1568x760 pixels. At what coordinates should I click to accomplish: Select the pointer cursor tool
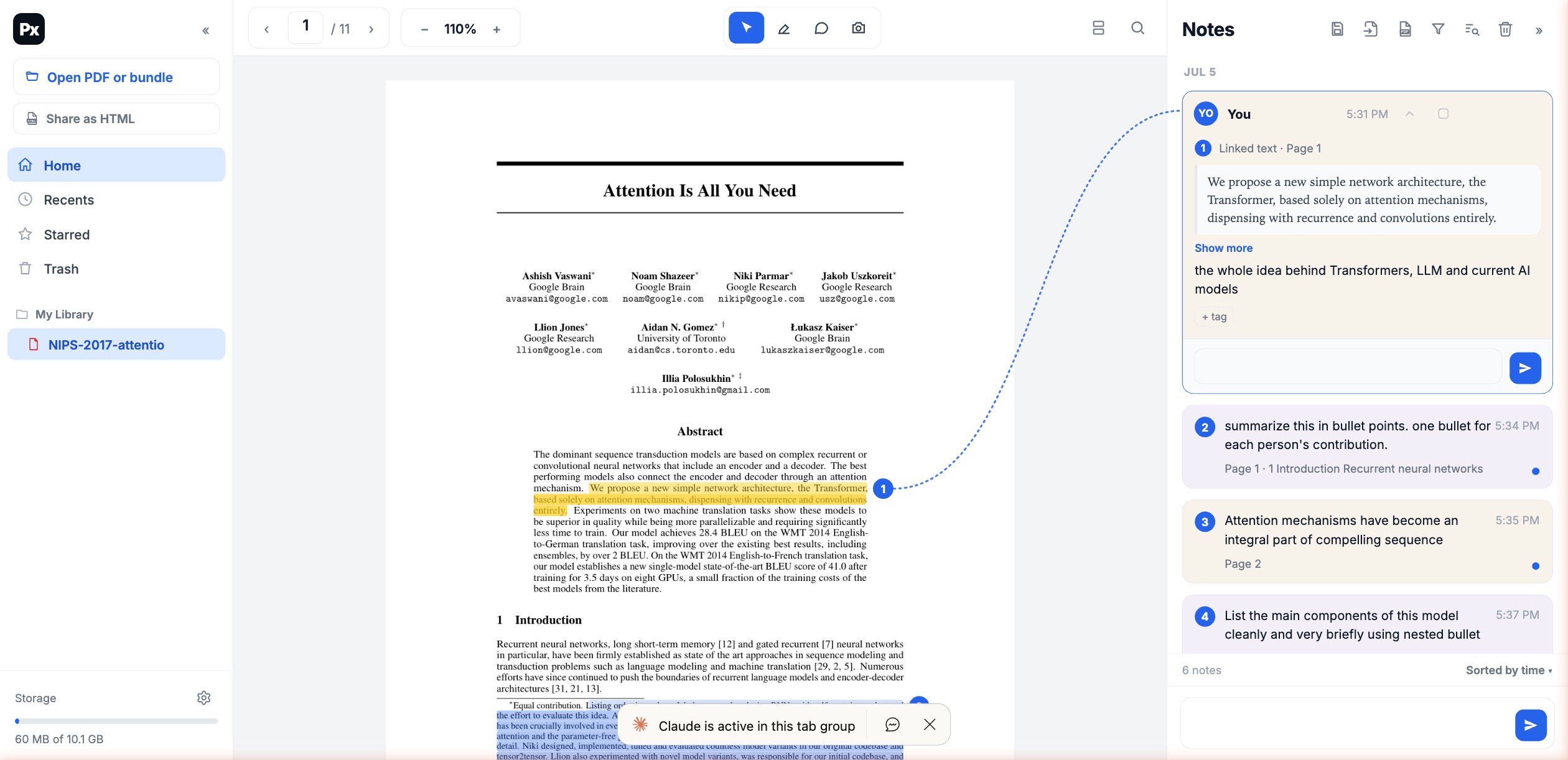tap(746, 28)
